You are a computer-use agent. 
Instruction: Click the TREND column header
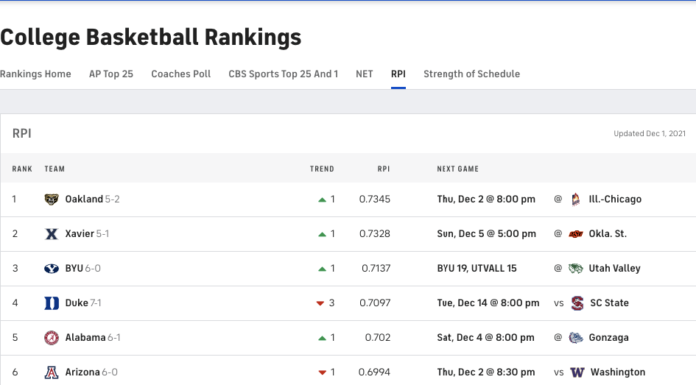pos(322,169)
